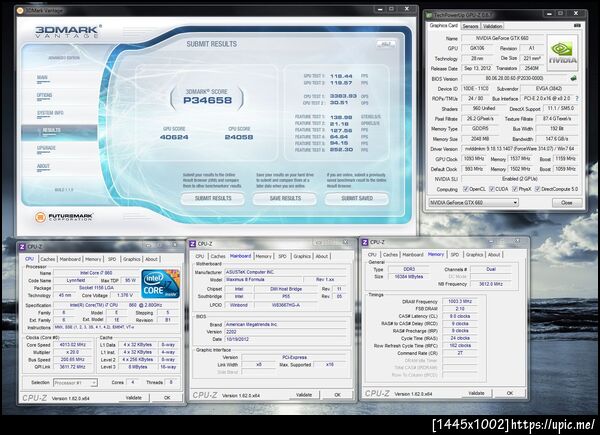Image resolution: width=600 pixels, height=435 pixels.
Task: Open the Processor #1 selection dropdown
Action: [x=75, y=383]
